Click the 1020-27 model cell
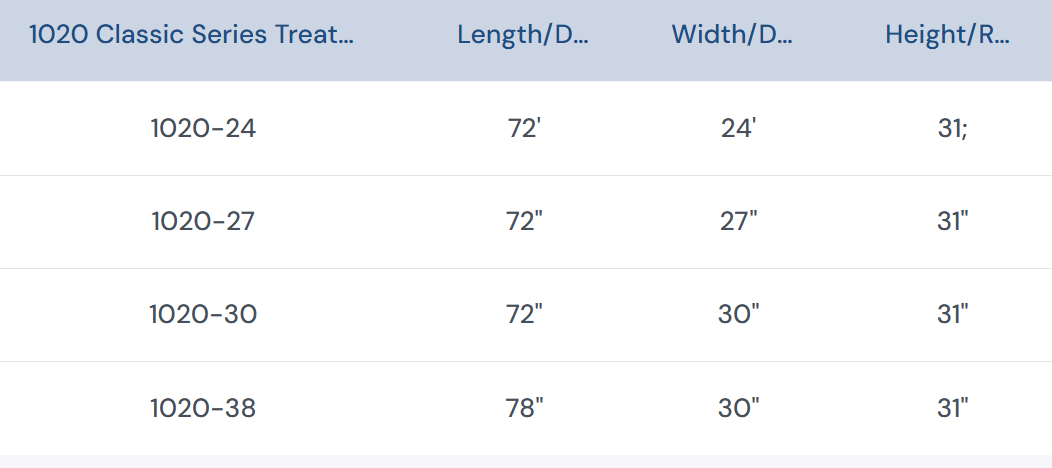The image size is (1052, 468). pyautogui.click(x=203, y=221)
